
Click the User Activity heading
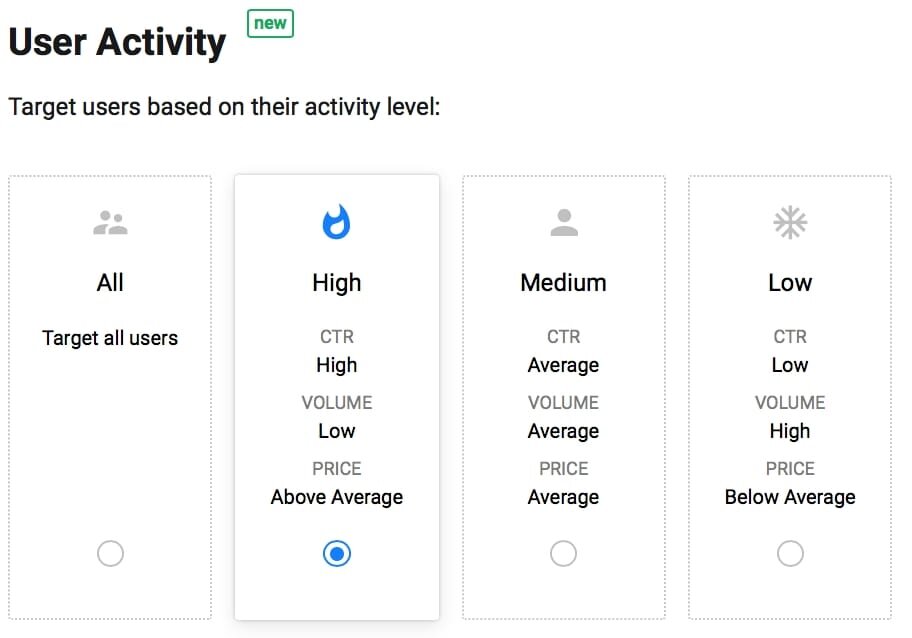click(x=117, y=42)
